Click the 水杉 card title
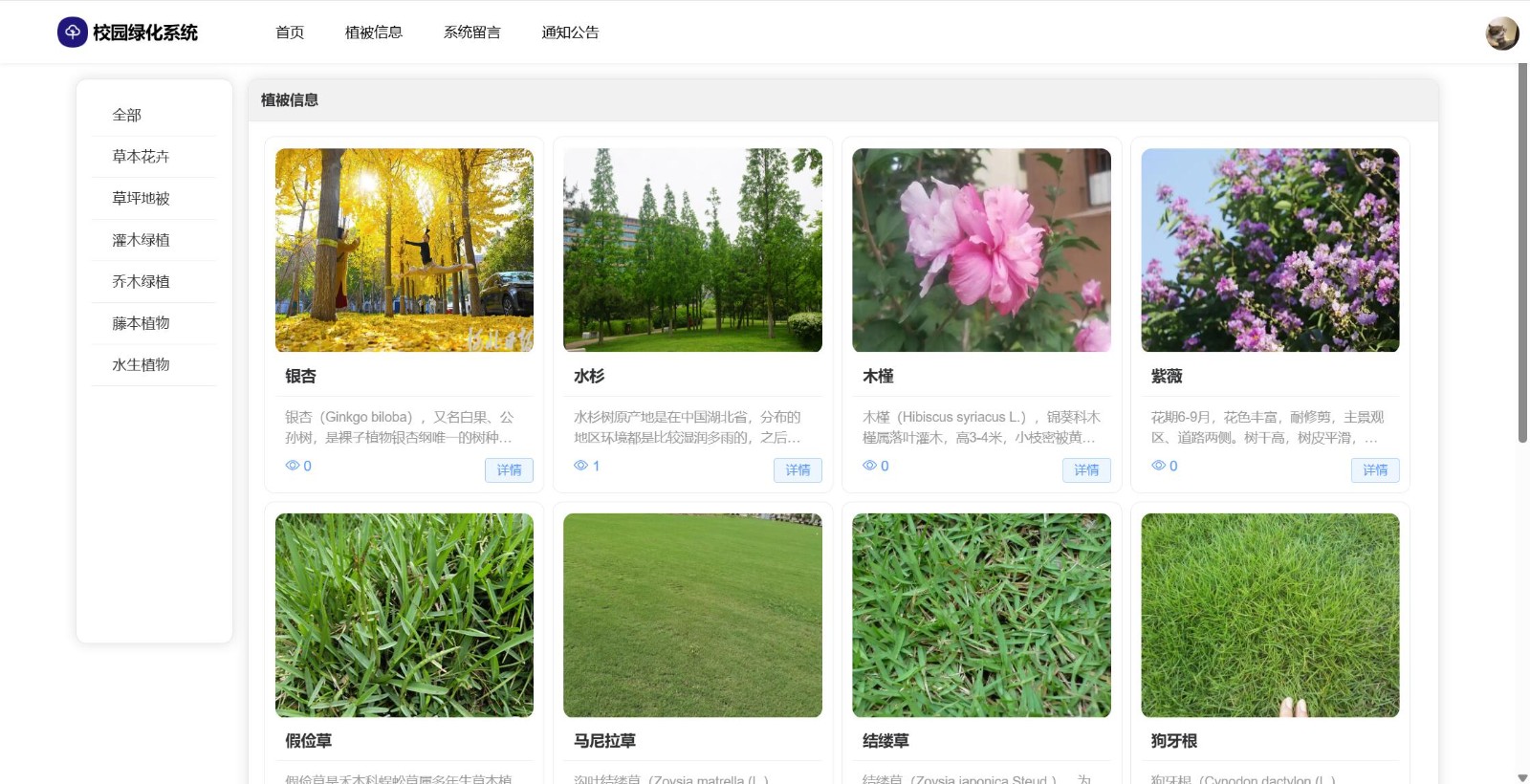 tap(589, 377)
